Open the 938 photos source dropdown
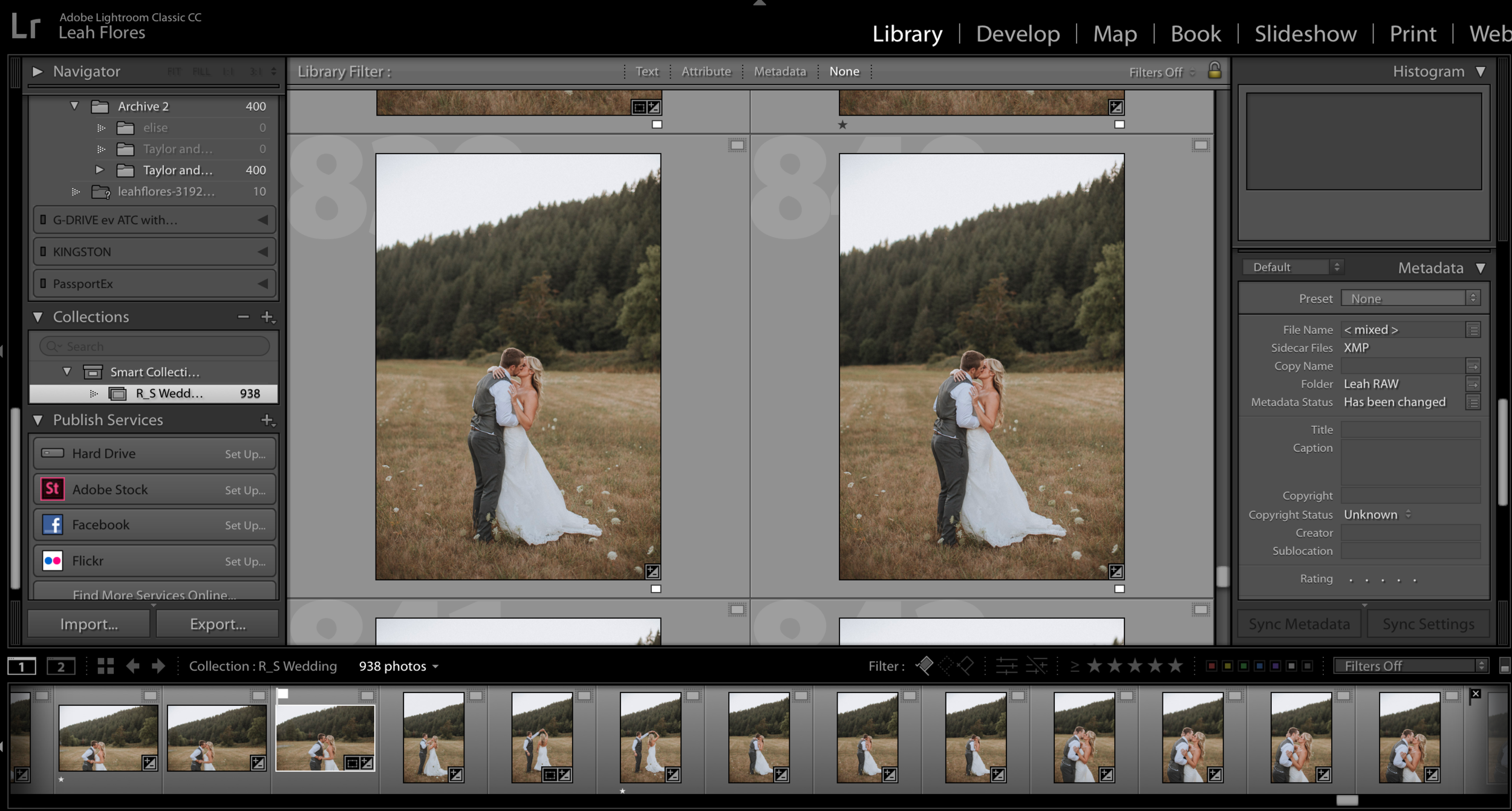This screenshot has height=811, width=1512. (399, 666)
